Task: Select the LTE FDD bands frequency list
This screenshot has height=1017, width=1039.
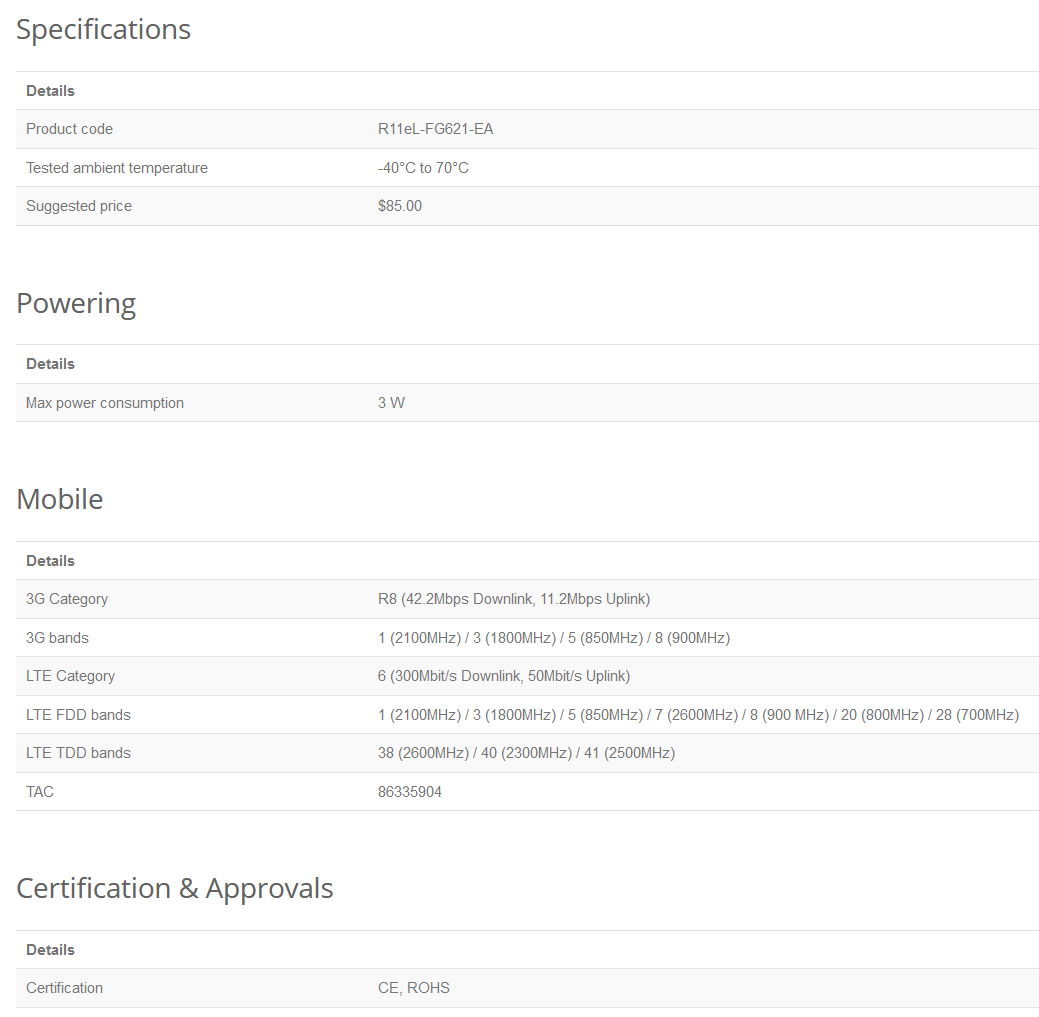Action: pyautogui.click(x=698, y=715)
